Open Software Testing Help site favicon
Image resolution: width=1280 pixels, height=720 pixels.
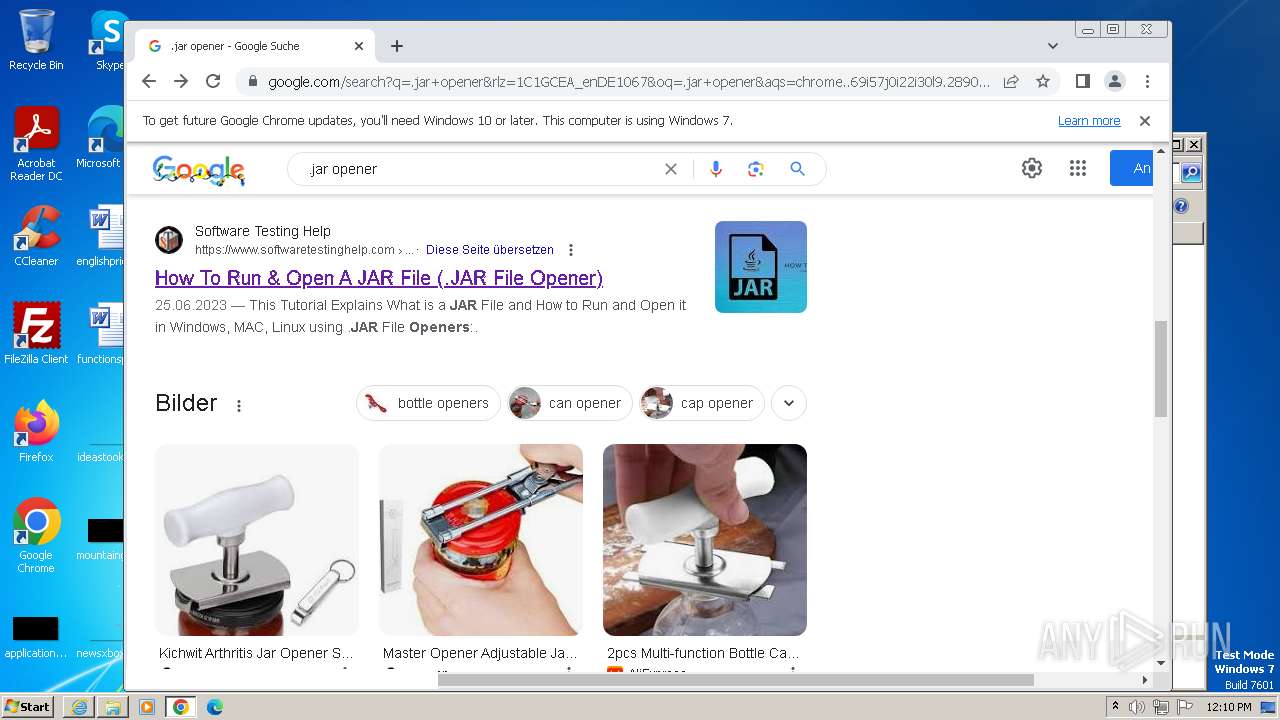(x=169, y=240)
